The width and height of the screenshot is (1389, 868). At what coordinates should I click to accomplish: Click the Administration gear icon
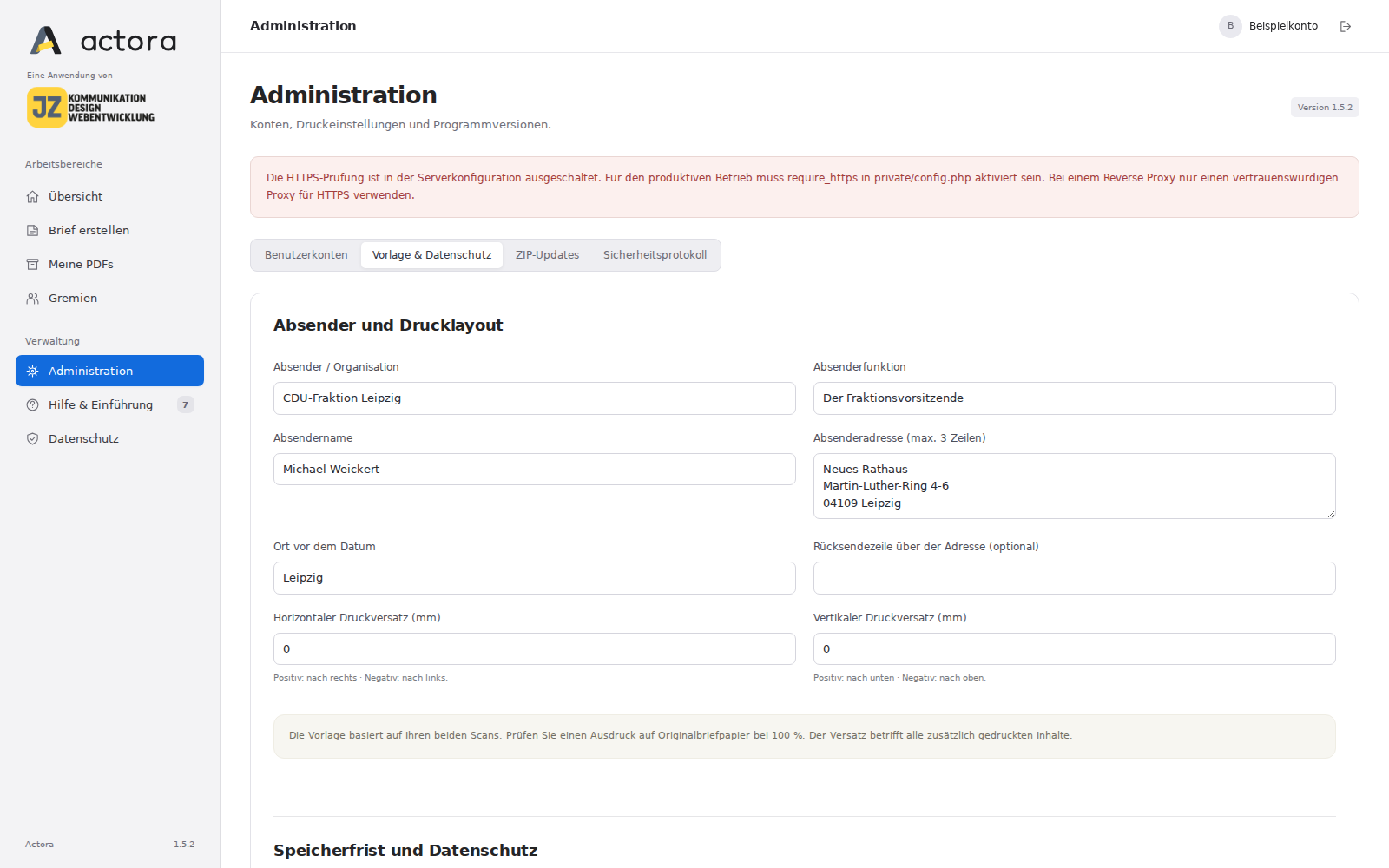(33, 372)
